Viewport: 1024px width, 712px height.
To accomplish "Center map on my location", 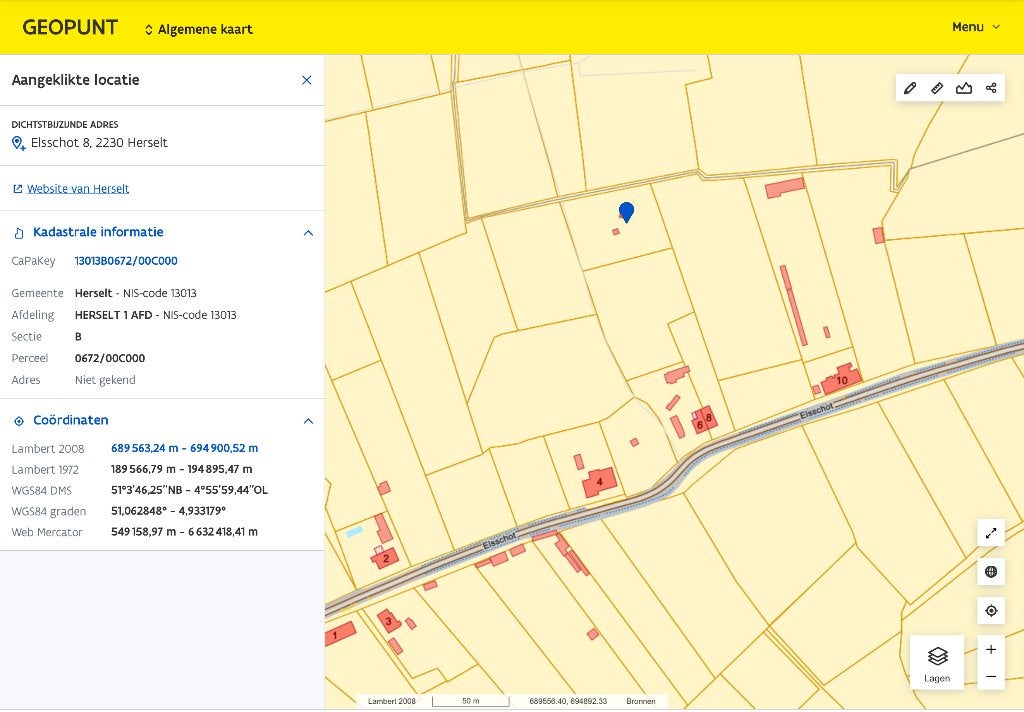I will (x=991, y=611).
